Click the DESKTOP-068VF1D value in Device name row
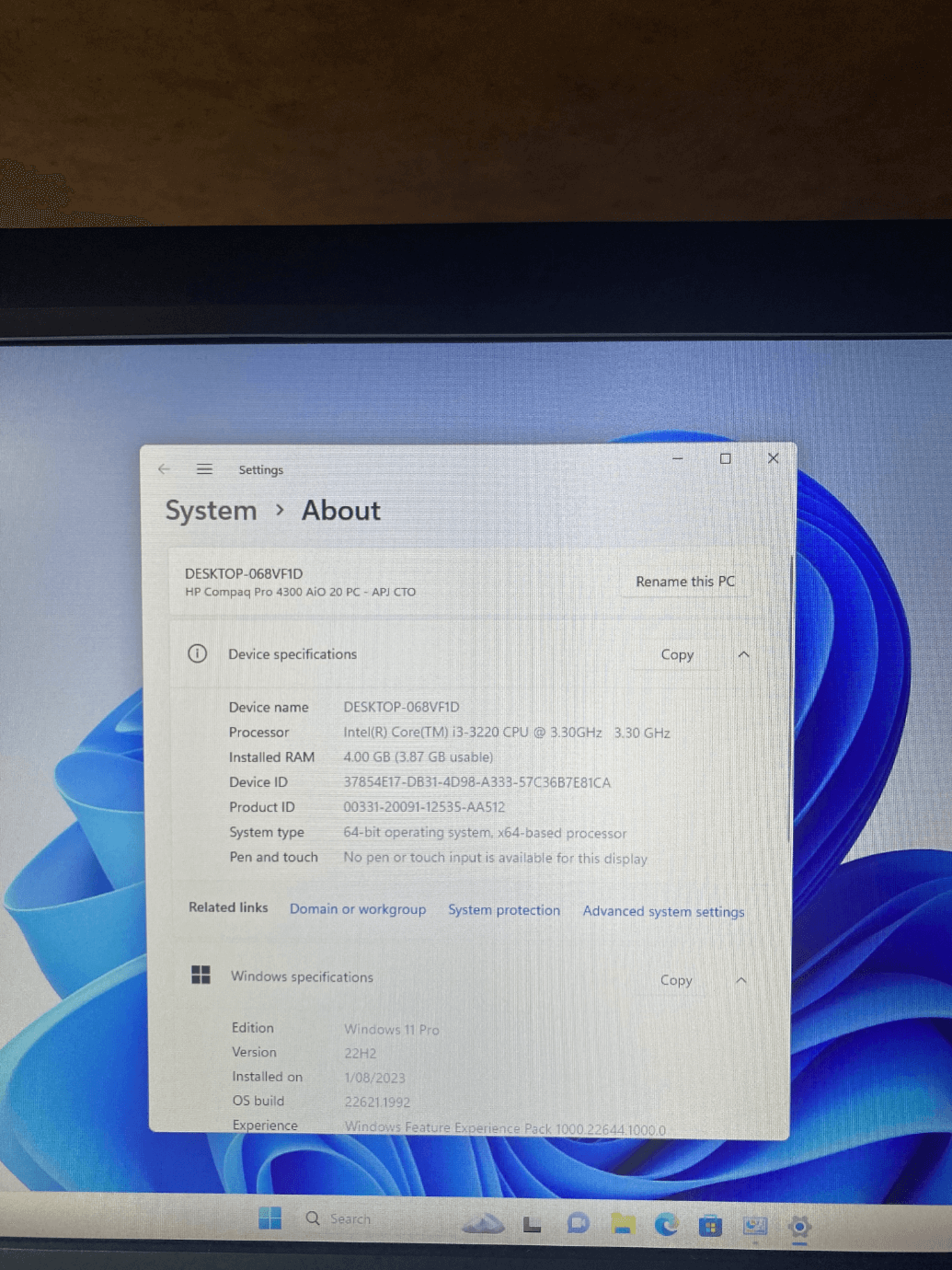Screen dimensions: 952x1270 click(401, 707)
